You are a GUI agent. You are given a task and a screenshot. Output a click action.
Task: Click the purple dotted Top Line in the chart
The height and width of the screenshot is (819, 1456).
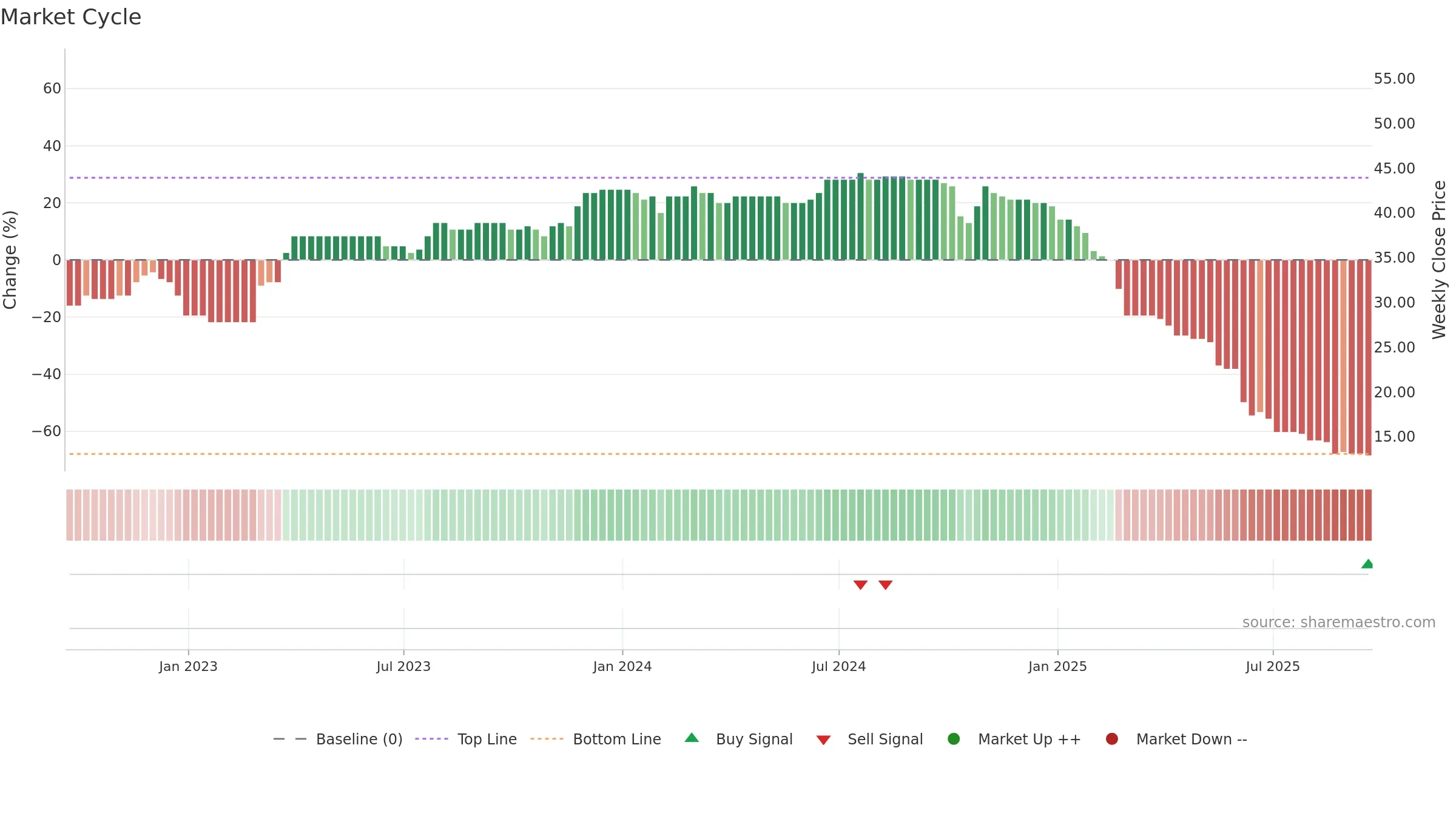point(719,178)
